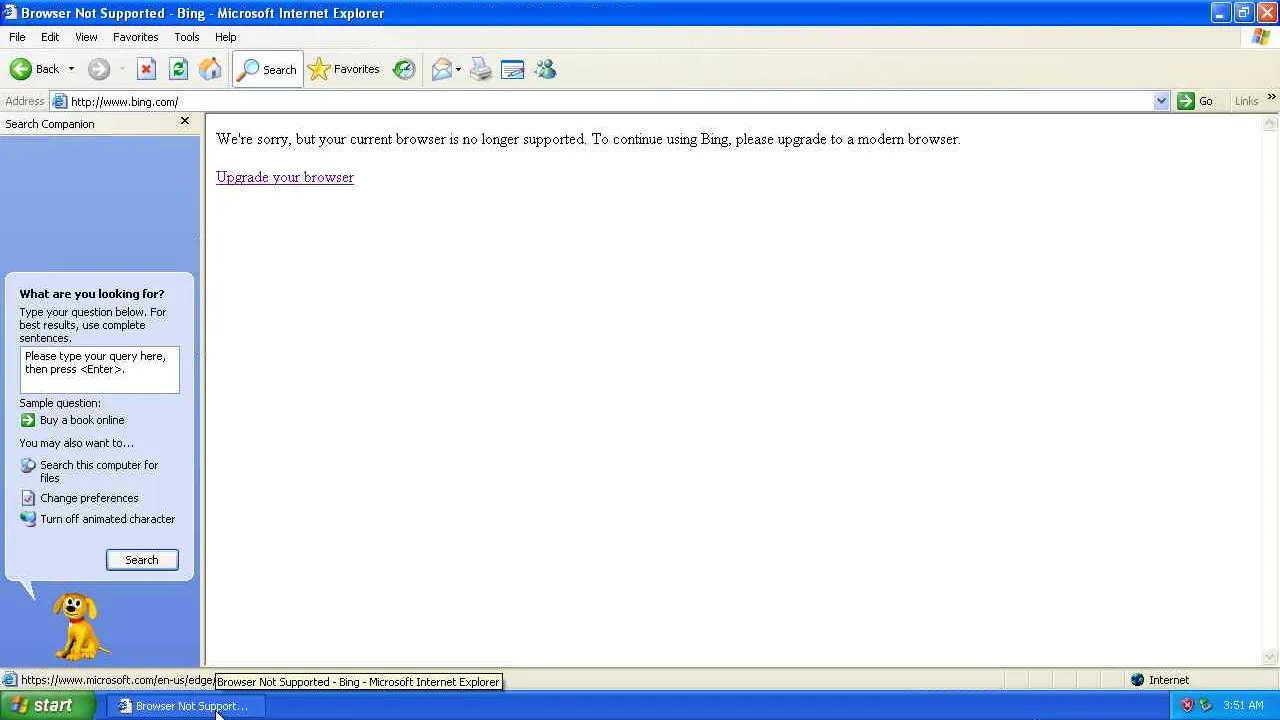Image resolution: width=1280 pixels, height=720 pixels.
Task: Click the greyed Forward arrow button
Action: click(x=98, y=69)
